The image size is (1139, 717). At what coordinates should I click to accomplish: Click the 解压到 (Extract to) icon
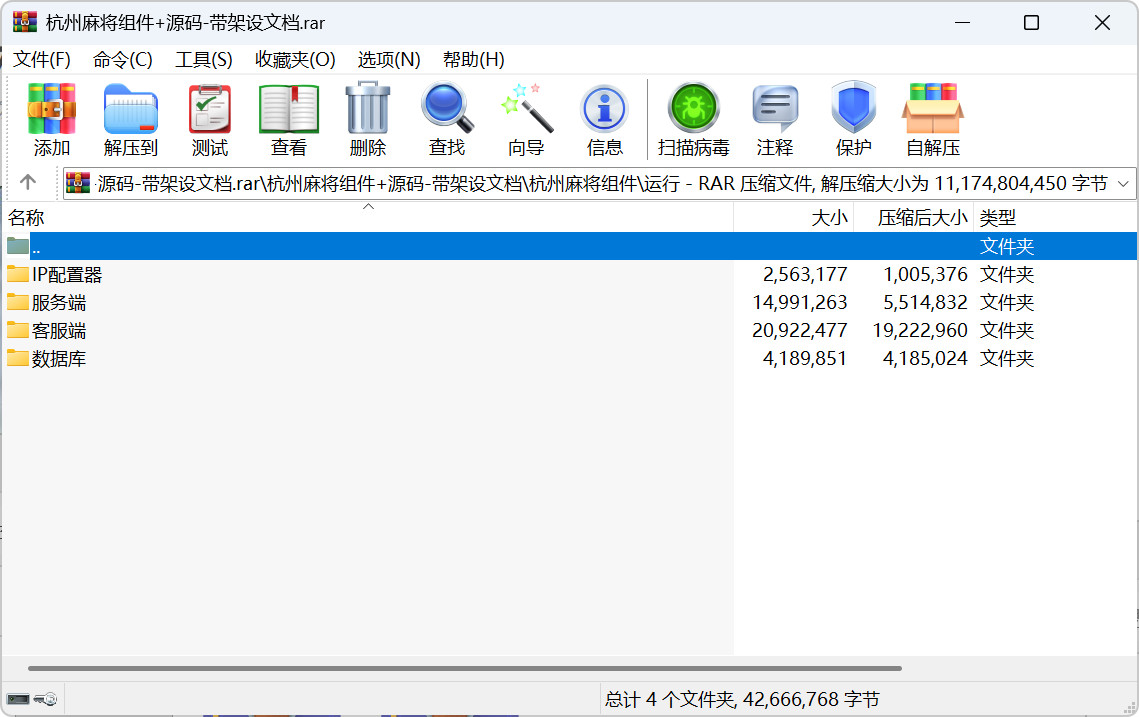point(131,109)
